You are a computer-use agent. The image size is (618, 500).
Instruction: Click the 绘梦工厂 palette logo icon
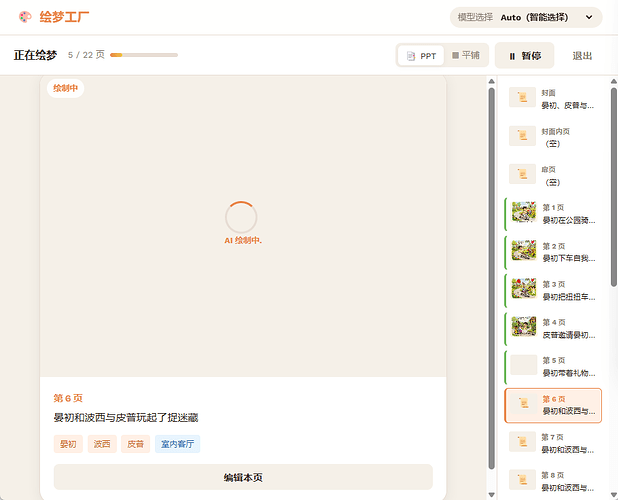coord(25,17)
